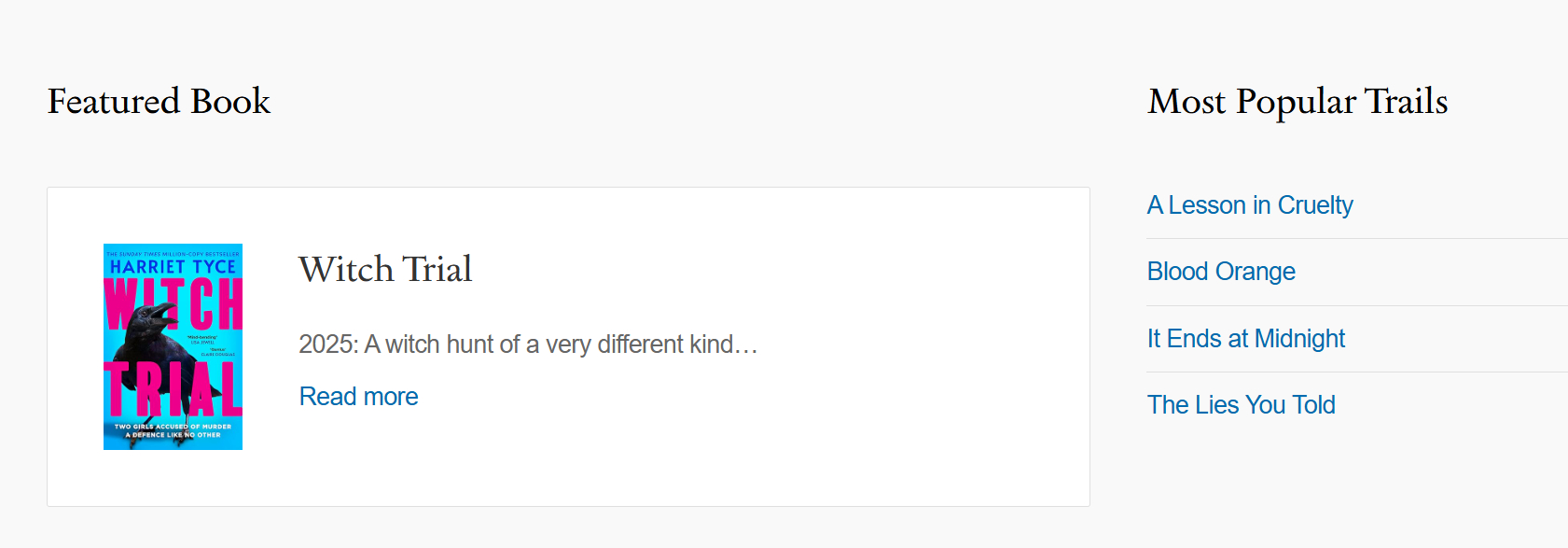
Task: Click the Most Popular Trails heading
Action: (1297, 102)
